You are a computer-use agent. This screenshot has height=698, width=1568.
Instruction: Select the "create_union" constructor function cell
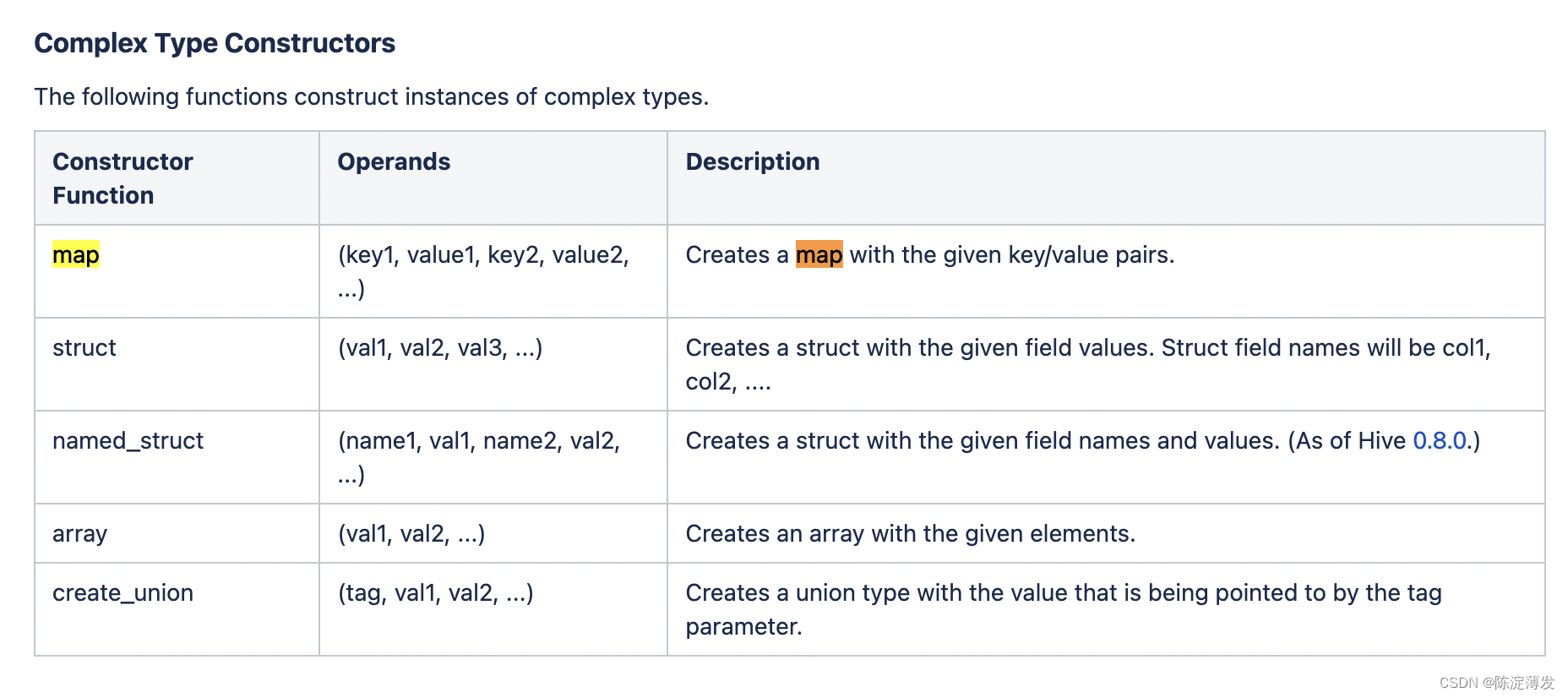(177, 609)
